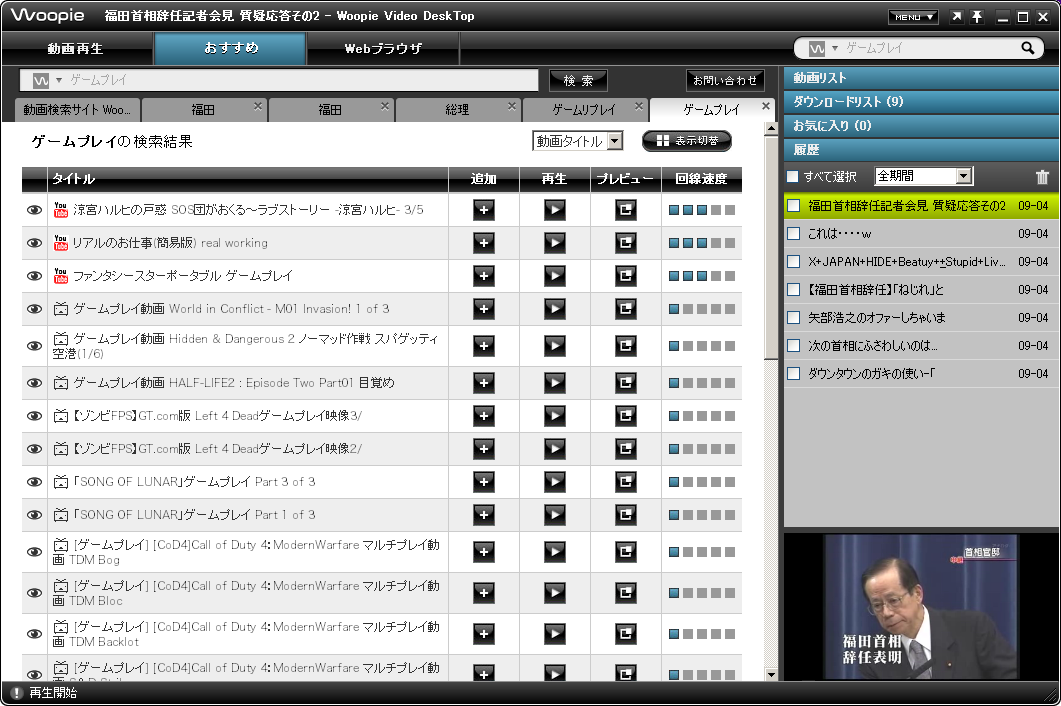Preview the HALF-LIFE2 Episode Two video

(x=625, y=382)
